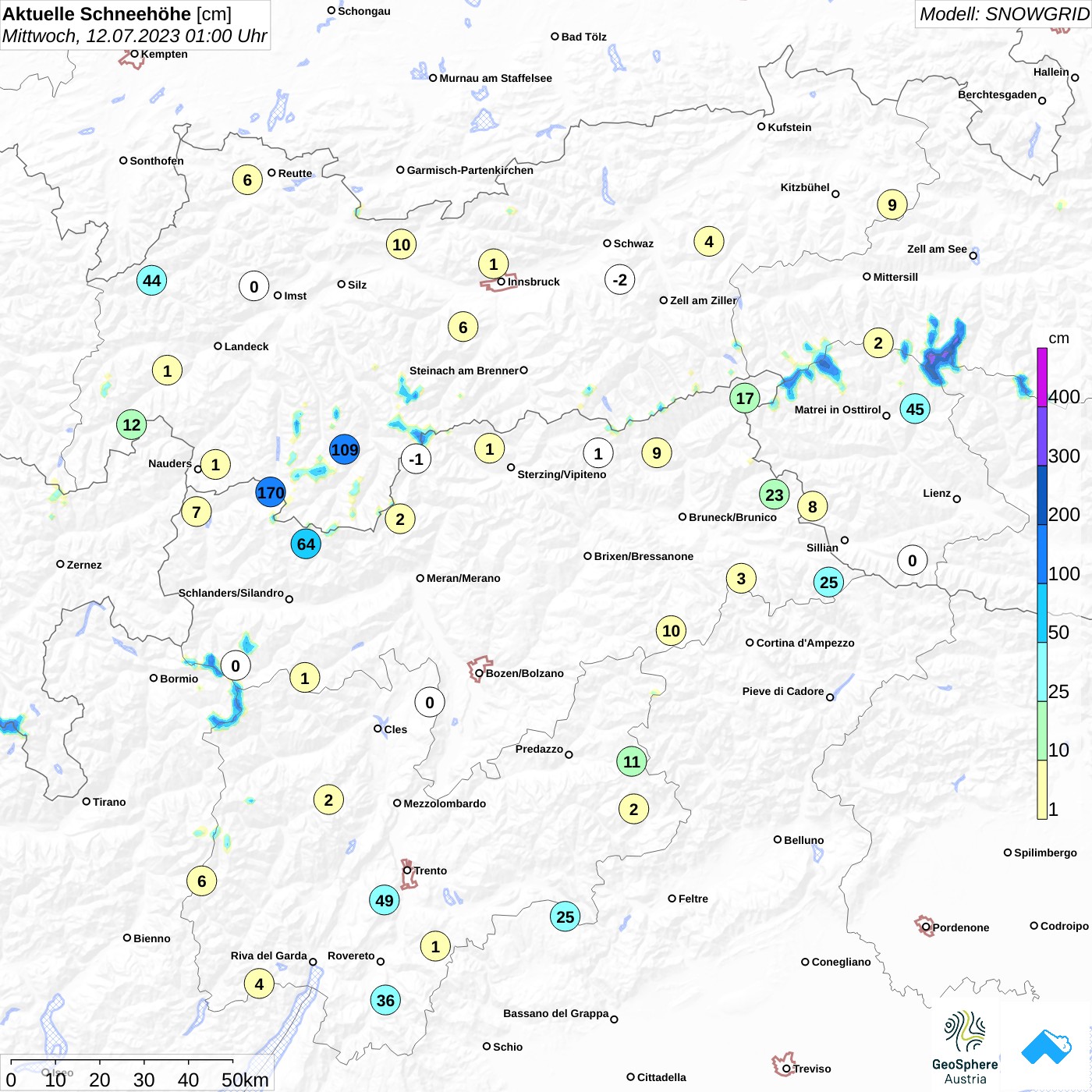Select the white station marker showing -2
1092x1092 pixels.
tap(620, 280)
